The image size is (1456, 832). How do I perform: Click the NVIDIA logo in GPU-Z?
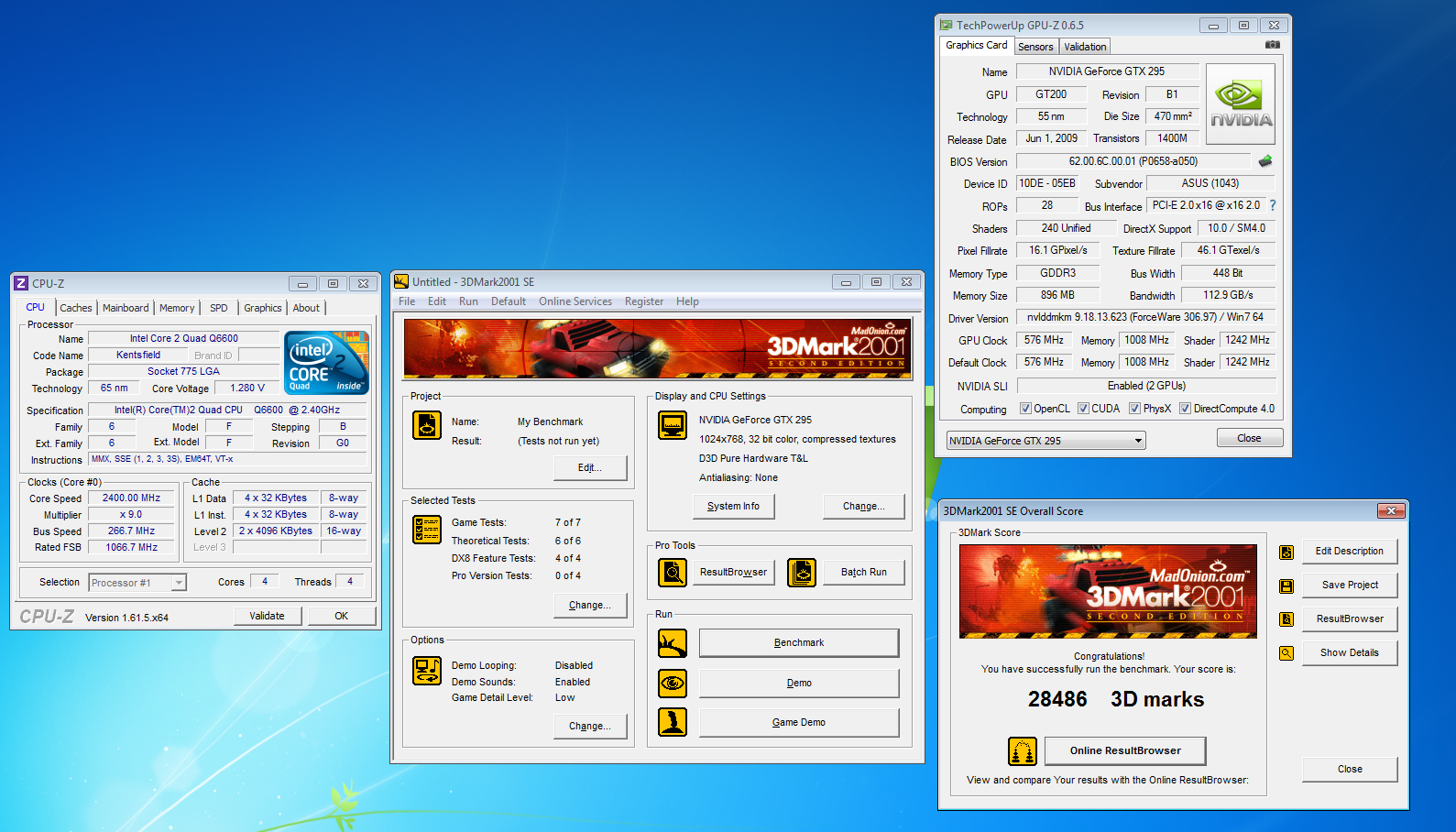(x=1241, y=104)
